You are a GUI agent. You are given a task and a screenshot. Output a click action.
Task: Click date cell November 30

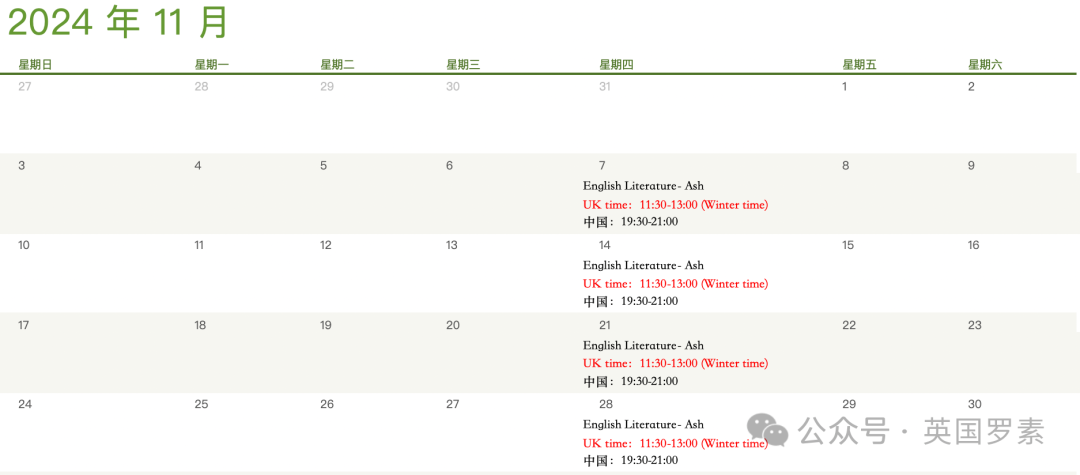pyautogui.click(x=974, y=404)
